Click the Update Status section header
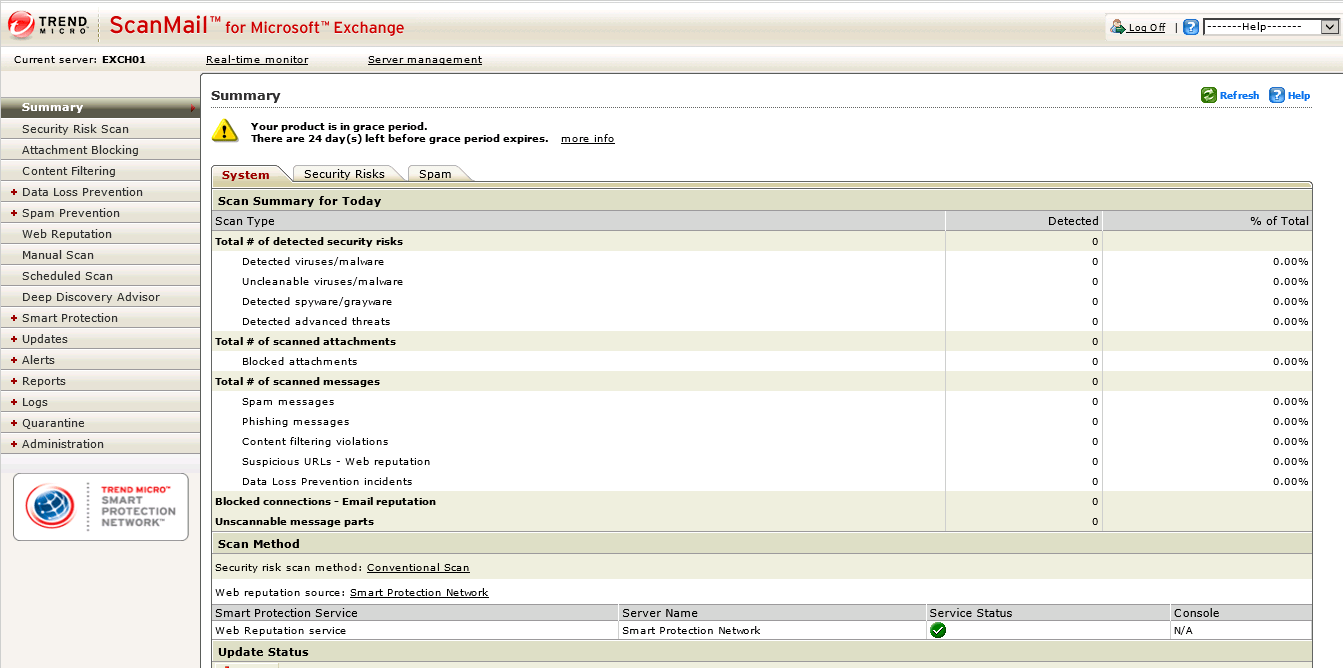Viewport: 1343px width, 668px height. tap(762, 652)
